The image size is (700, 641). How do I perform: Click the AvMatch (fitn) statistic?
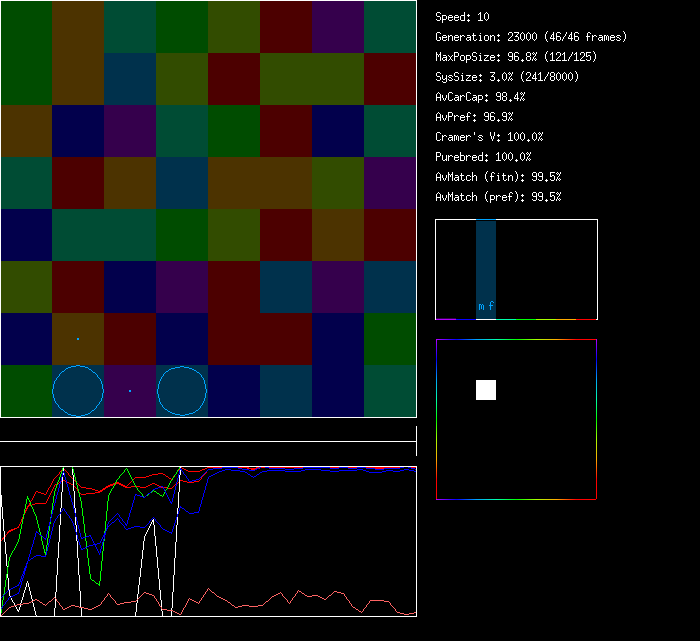[x=498, y=177]
